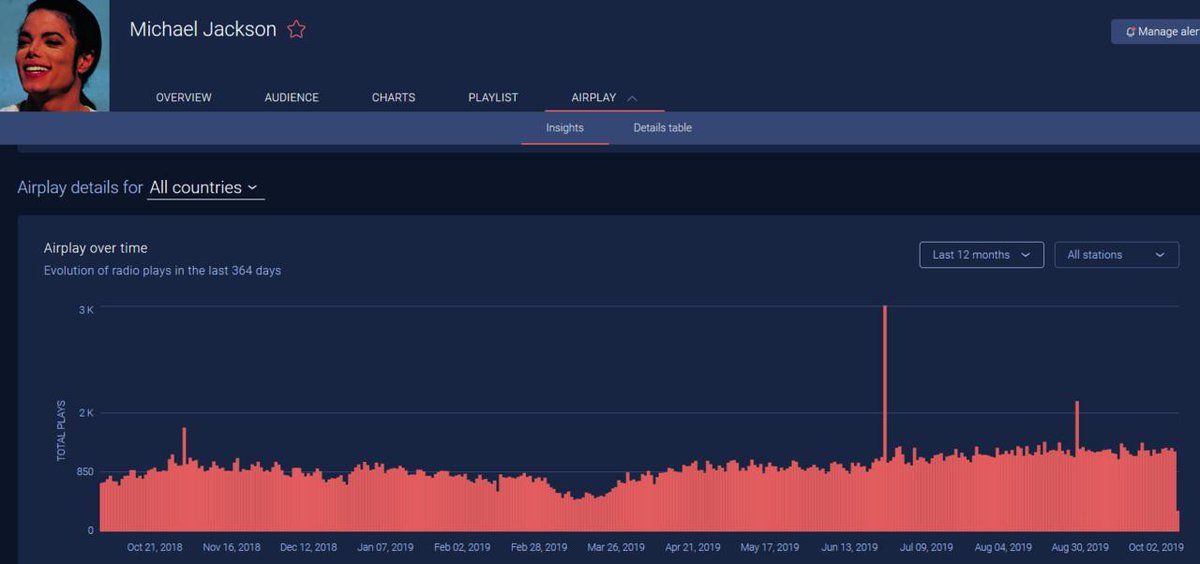Click the Feb 28, 2019 date label
1200x564 pixels.
point(539,547)
